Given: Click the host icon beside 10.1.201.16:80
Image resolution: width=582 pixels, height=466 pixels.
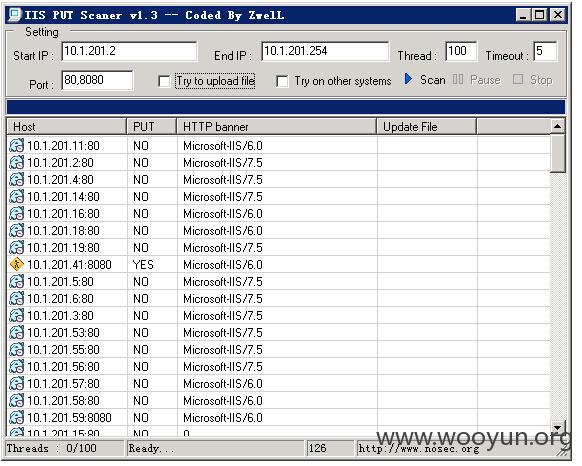Looking at the screenshot, I should (16, 214).
